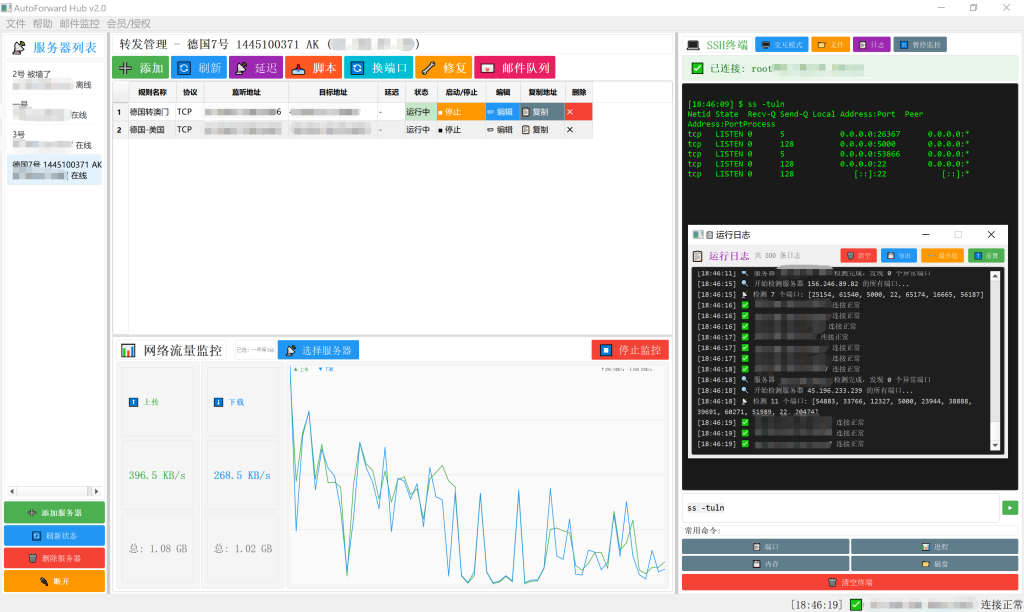1024x612 pixels.
Task: Click the 德国-美国 rule name cell
Action: click(151, 129)
